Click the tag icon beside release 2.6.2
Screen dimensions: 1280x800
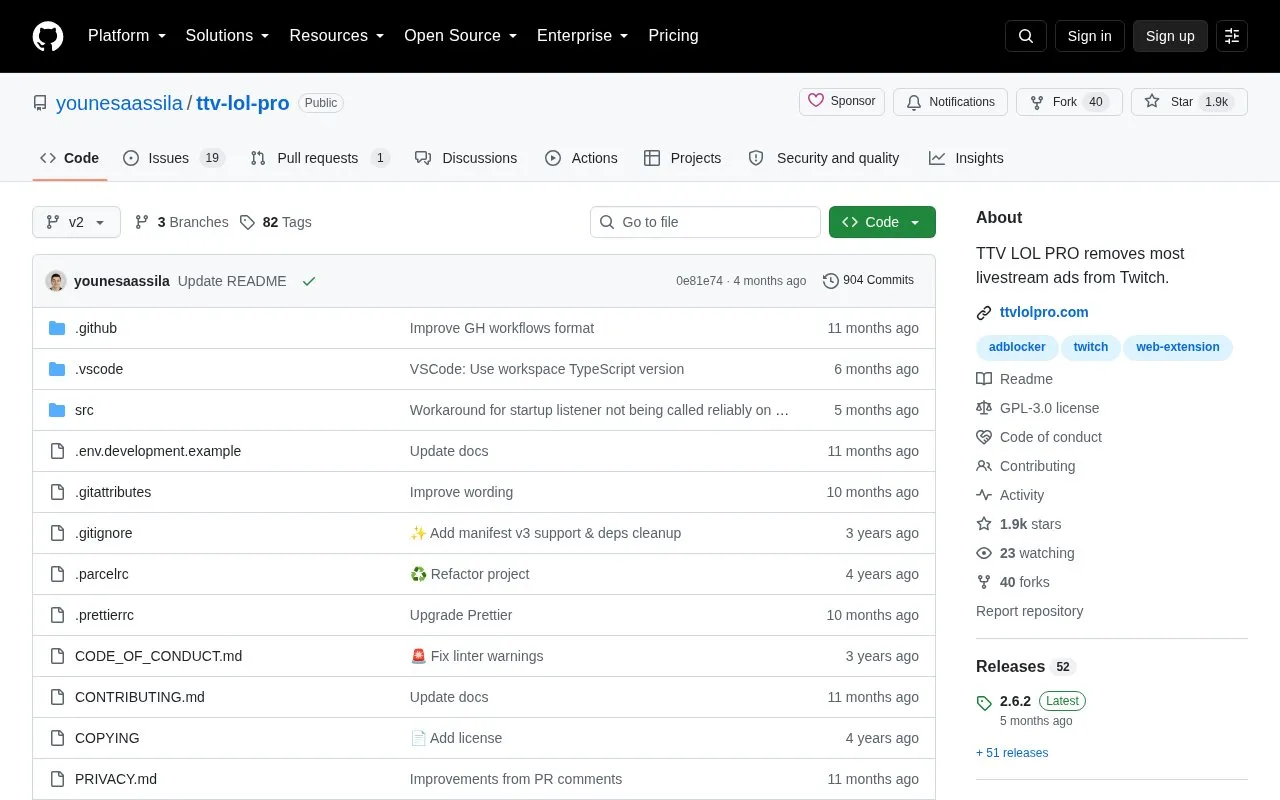[x=984, y=703]
